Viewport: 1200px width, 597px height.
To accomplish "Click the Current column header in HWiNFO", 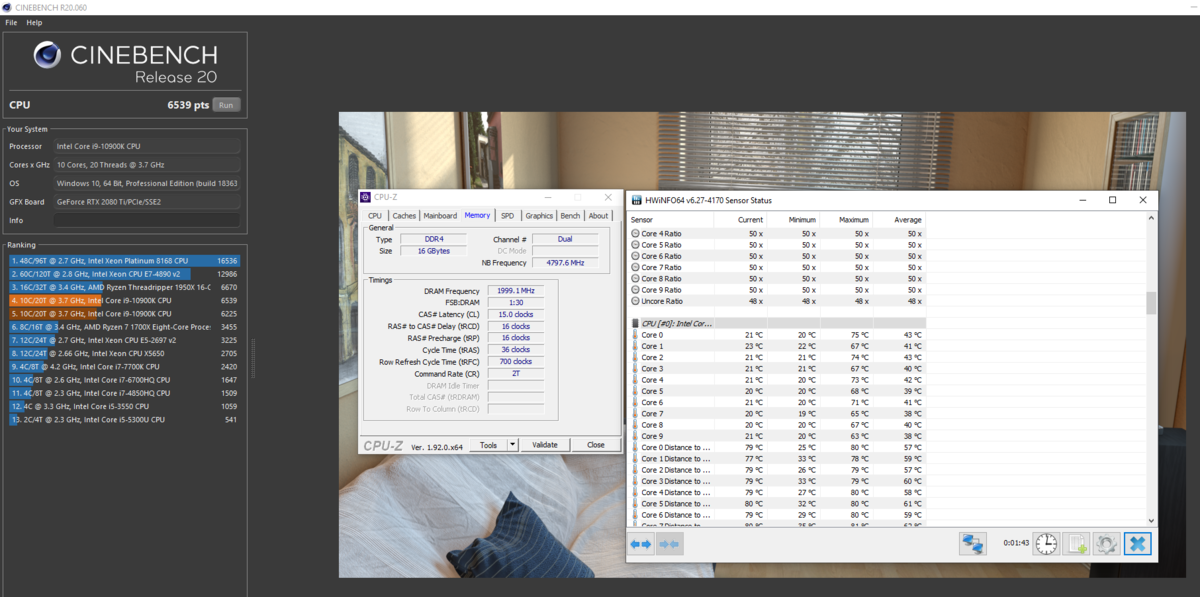I will (x=740, y=220).
